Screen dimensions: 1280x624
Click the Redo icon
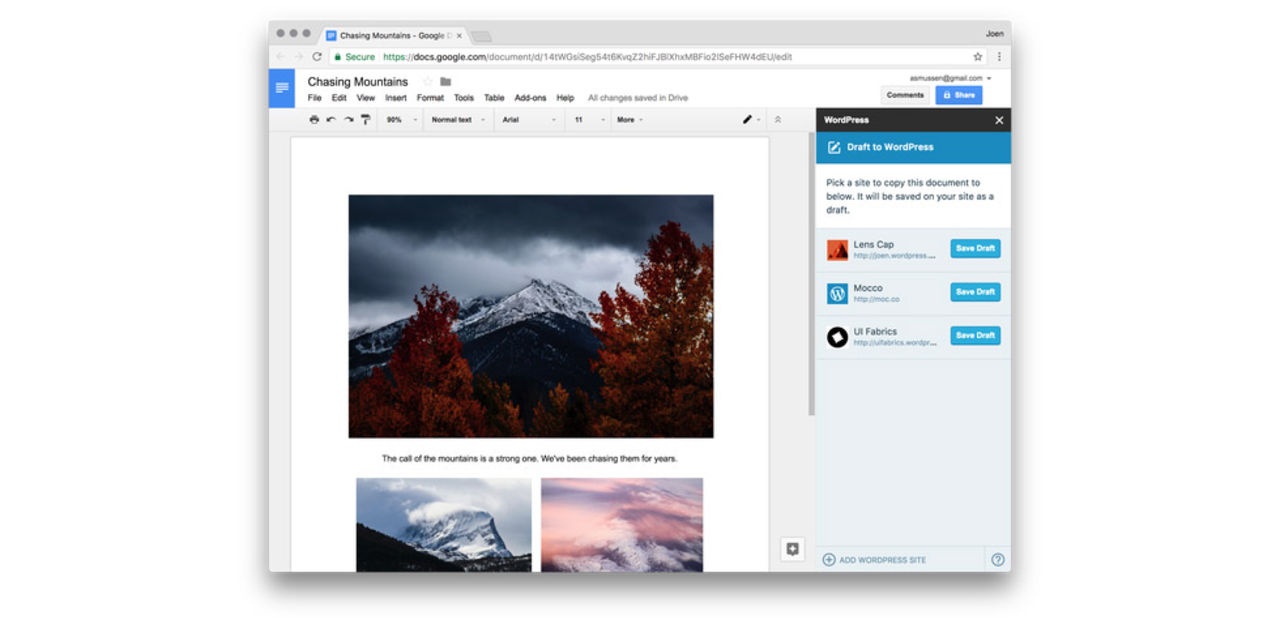pyautogui.click(x=350, y=120)
